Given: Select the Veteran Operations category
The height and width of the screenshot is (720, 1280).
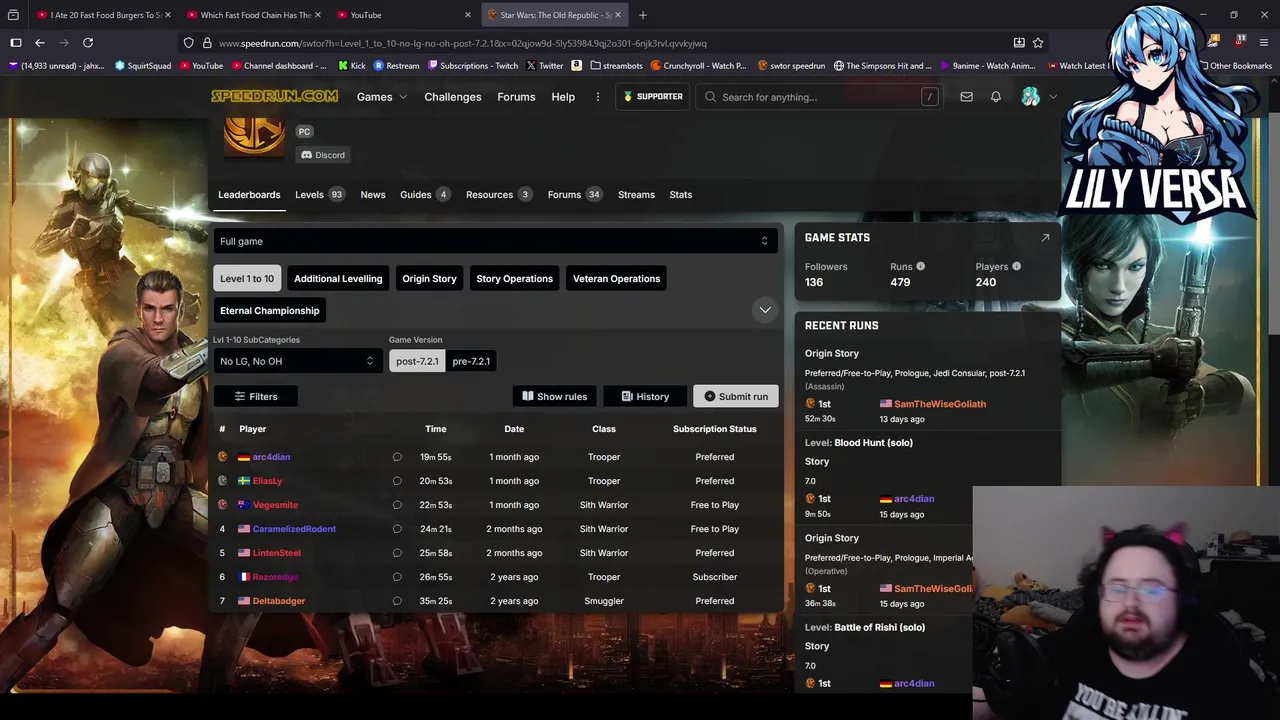Looking at the screenshot, I should tap(616, 279).
